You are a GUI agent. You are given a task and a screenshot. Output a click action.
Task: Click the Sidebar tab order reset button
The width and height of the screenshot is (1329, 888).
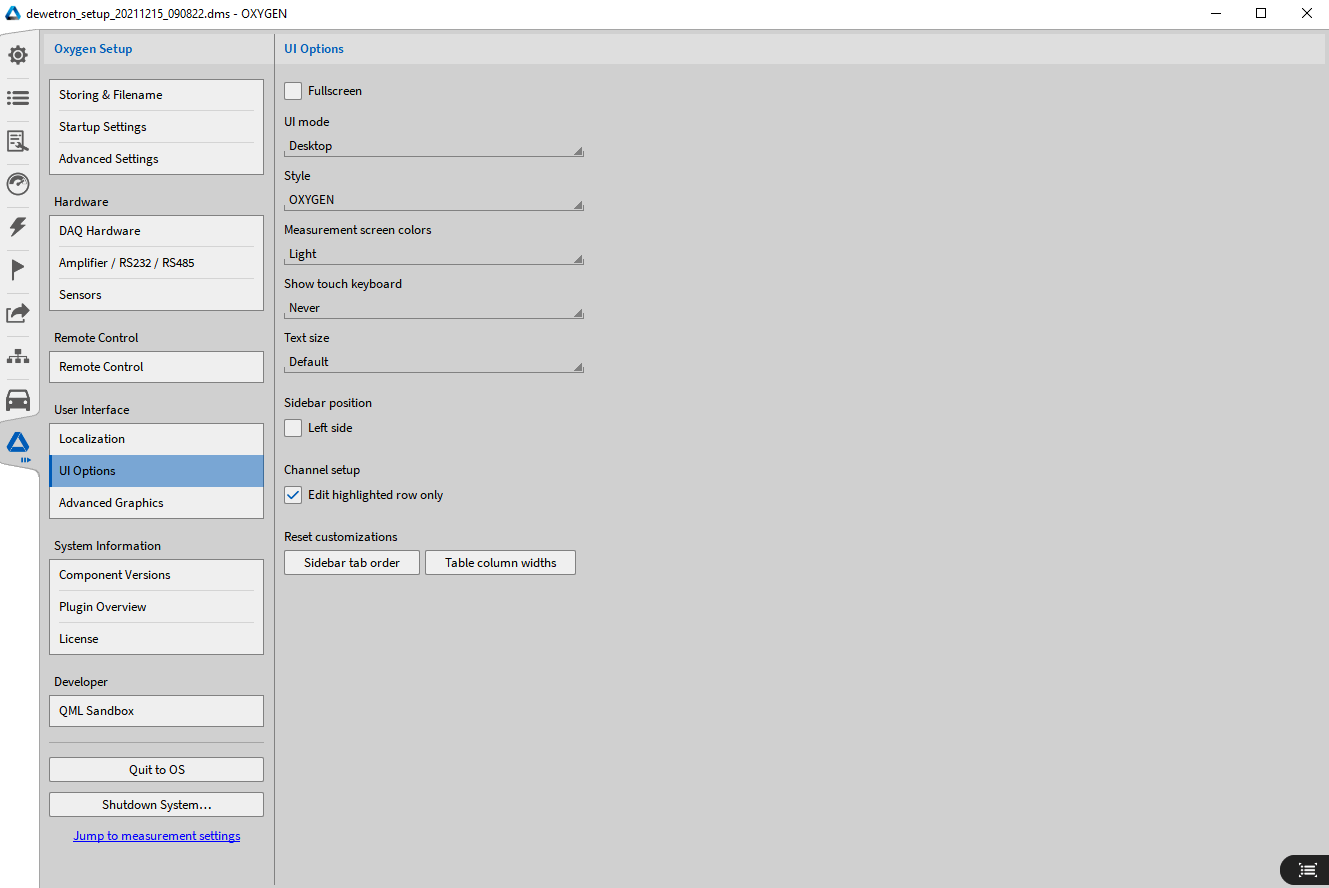point(352,563)
